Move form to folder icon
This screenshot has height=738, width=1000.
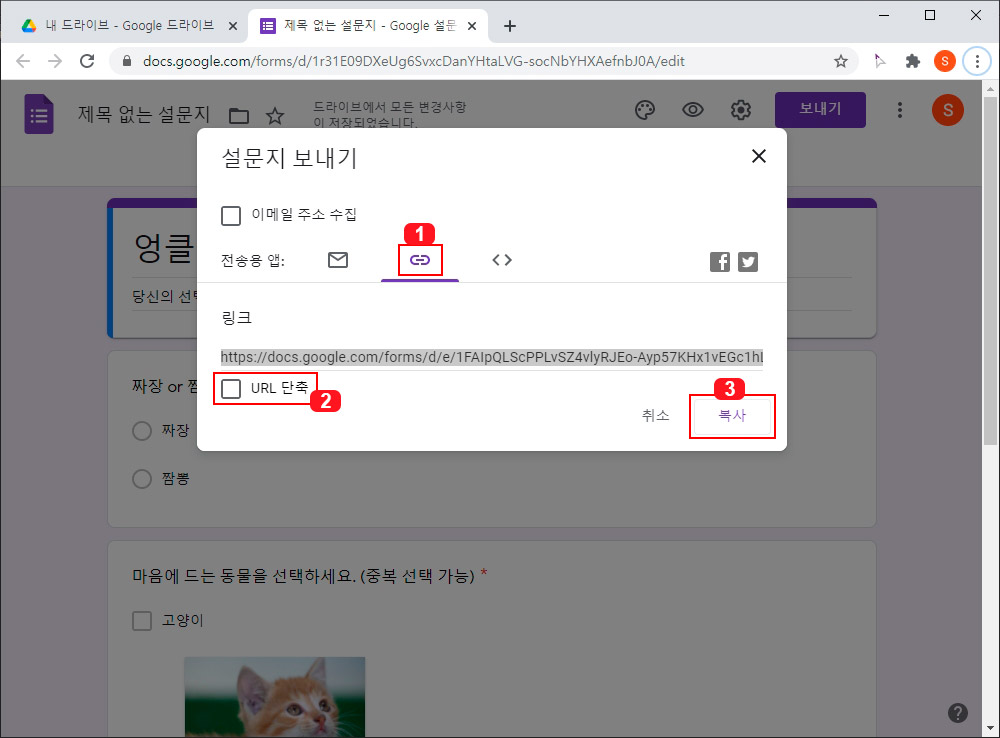tap(239, 115)
